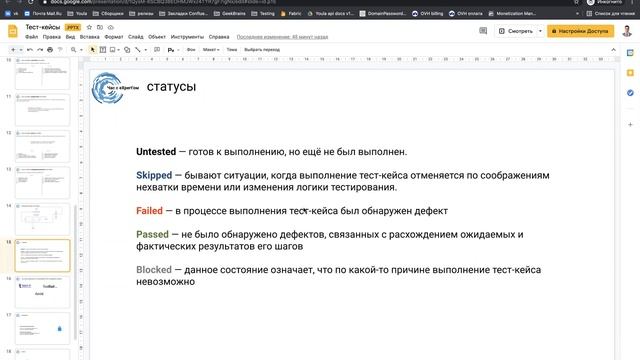This screenshot has height=360, width=640.
Task: Open the Слайд menu
Action: click(136, 37)
